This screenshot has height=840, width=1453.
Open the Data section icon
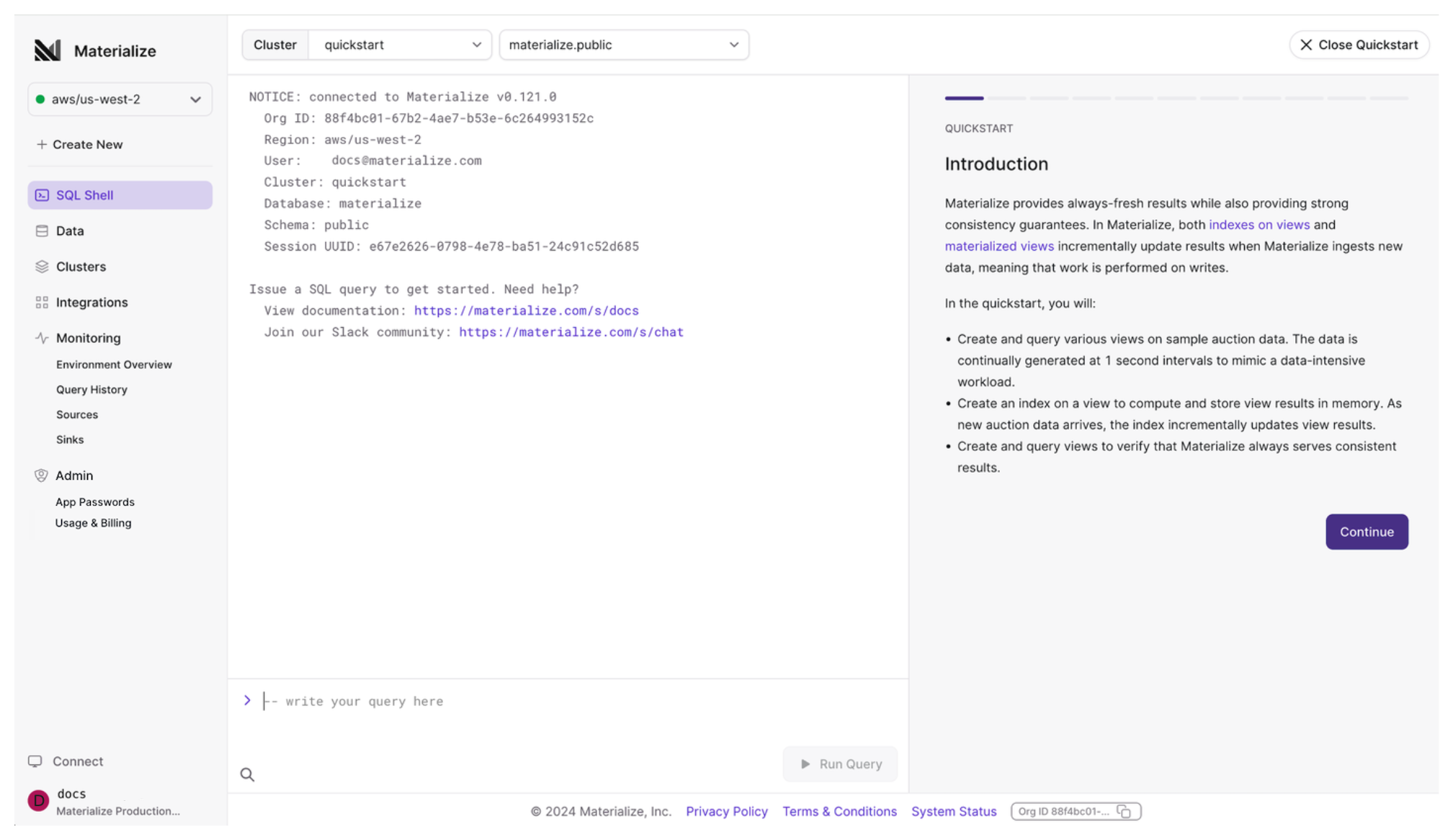coord(42,231)
